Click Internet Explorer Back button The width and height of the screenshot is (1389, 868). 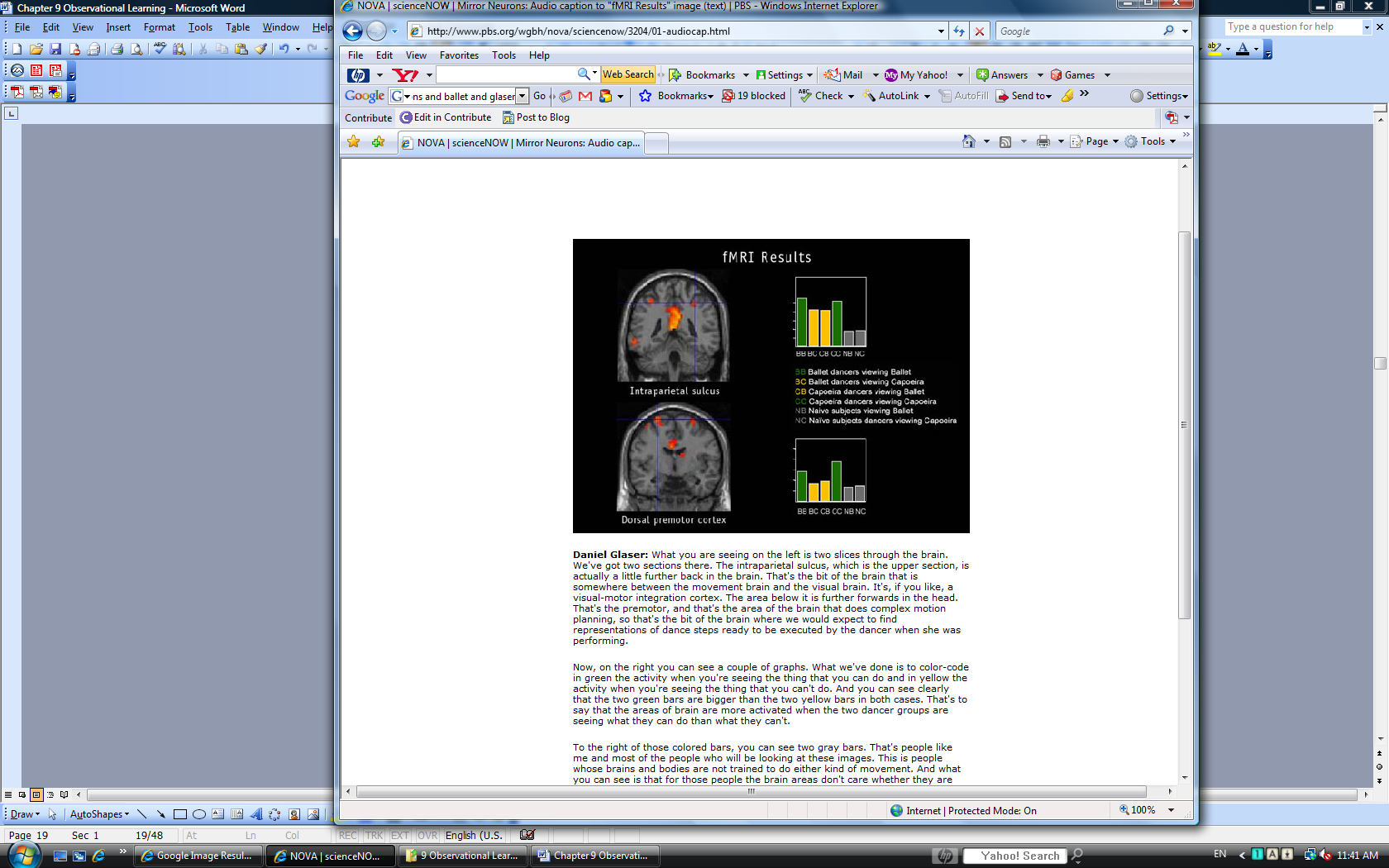(353, 31)
